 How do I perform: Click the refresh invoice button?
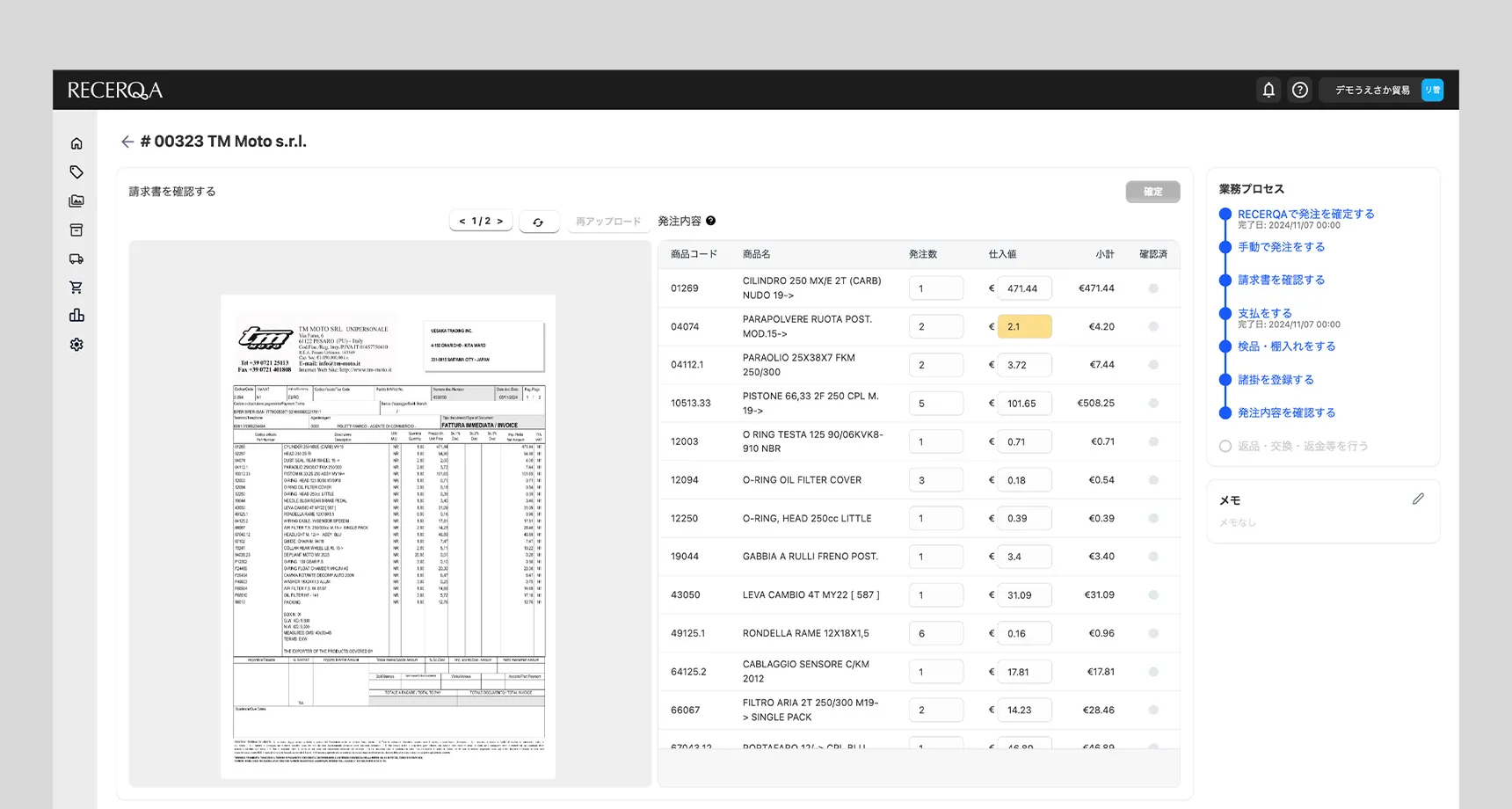(538, 222)
